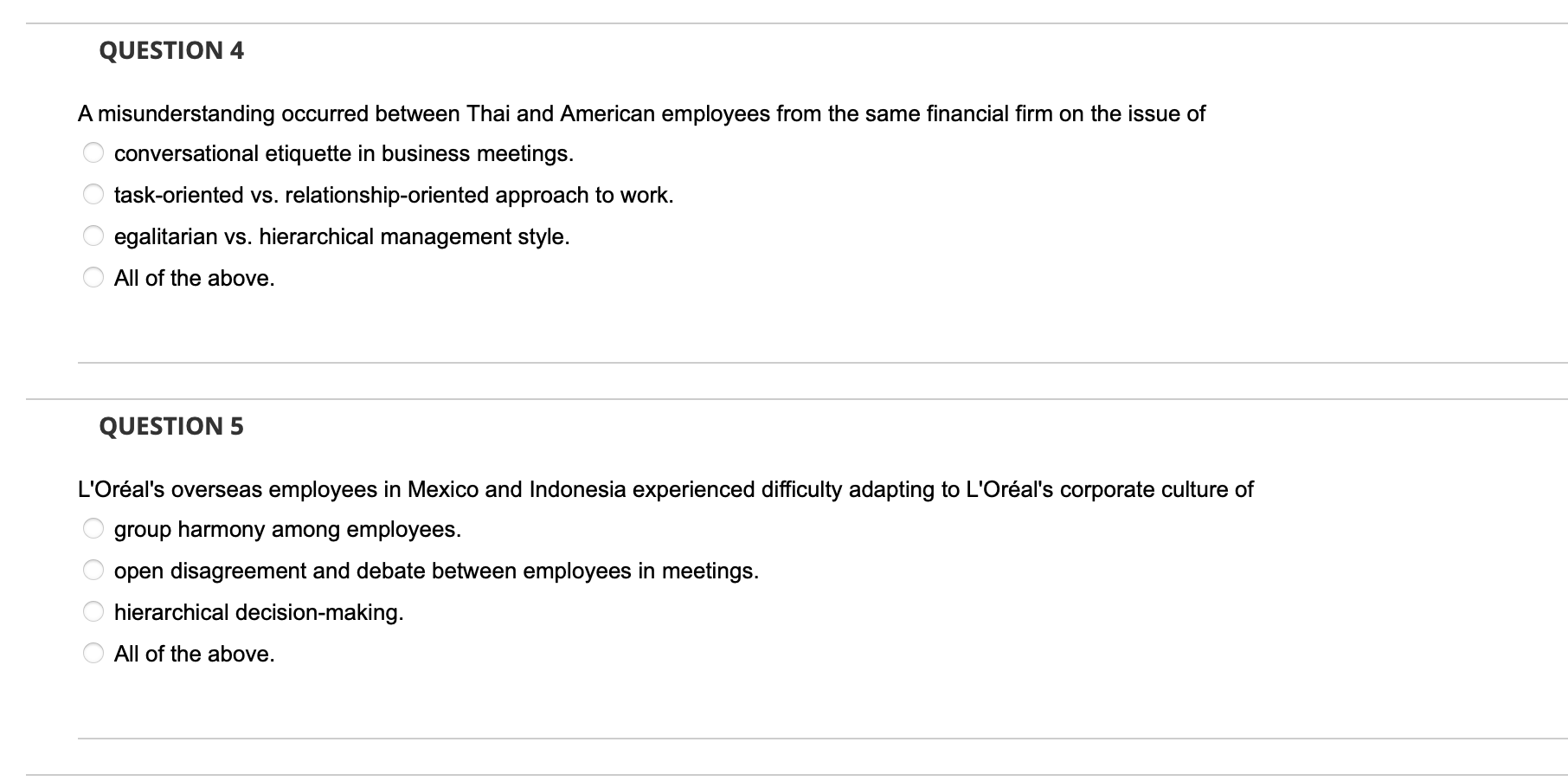
Task: Click the radio circle beside "hierarchical decision-making"
Action: [93, 610]
